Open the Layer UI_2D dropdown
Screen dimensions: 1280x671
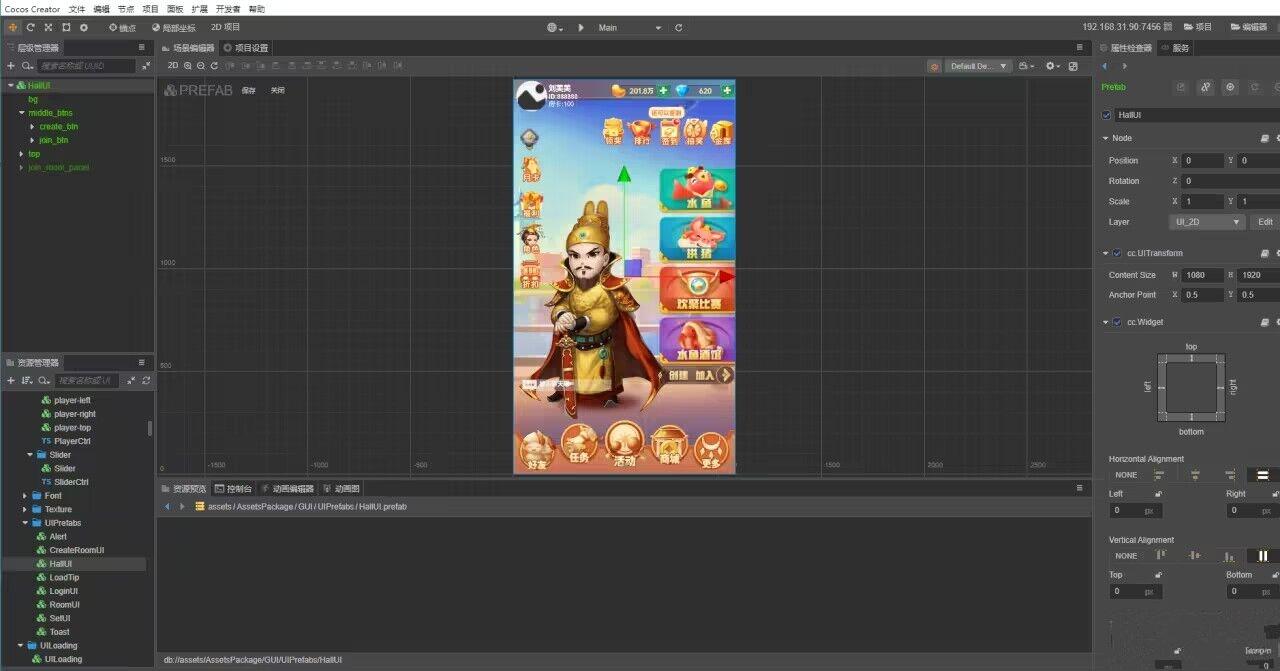[1207, 222]
